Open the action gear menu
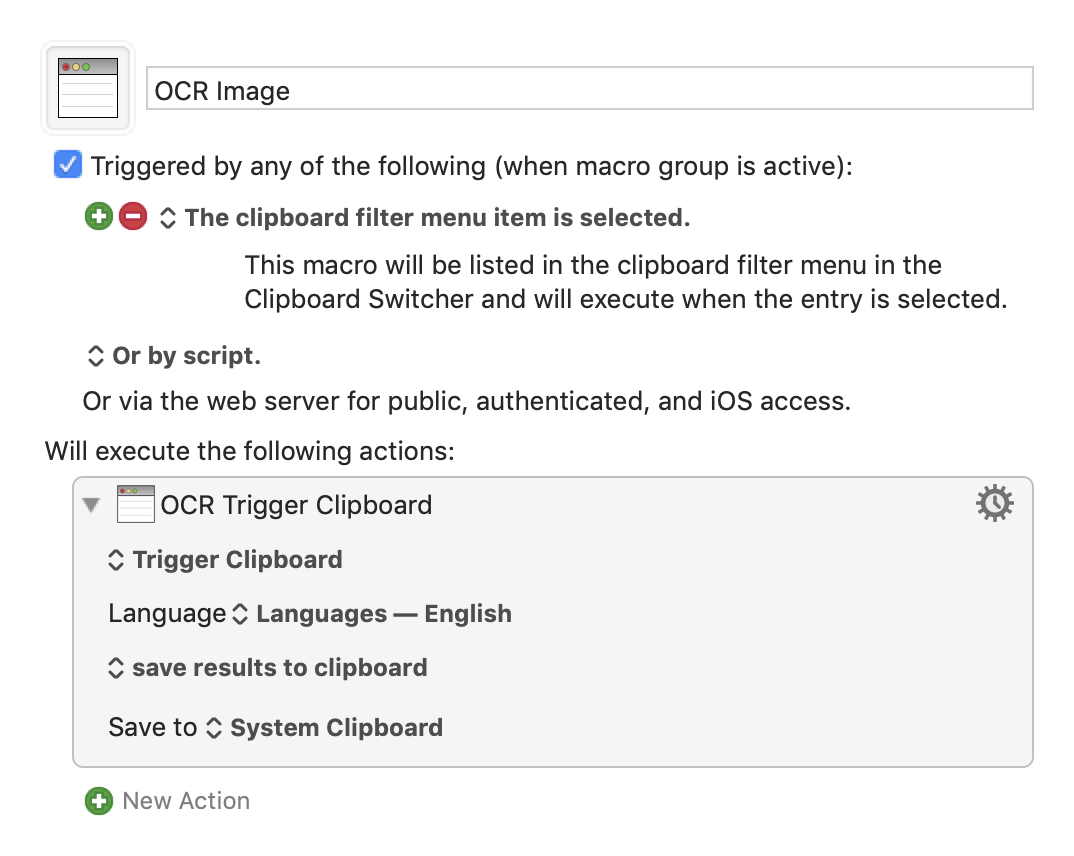Viewport: 1074px width, 856px height. coord(994,504)
